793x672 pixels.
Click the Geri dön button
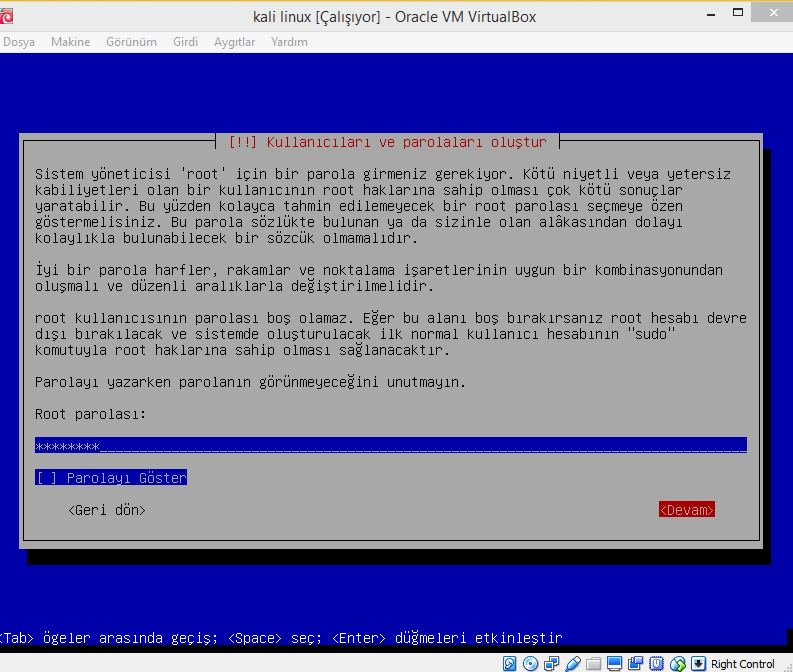tap(107, 510)
